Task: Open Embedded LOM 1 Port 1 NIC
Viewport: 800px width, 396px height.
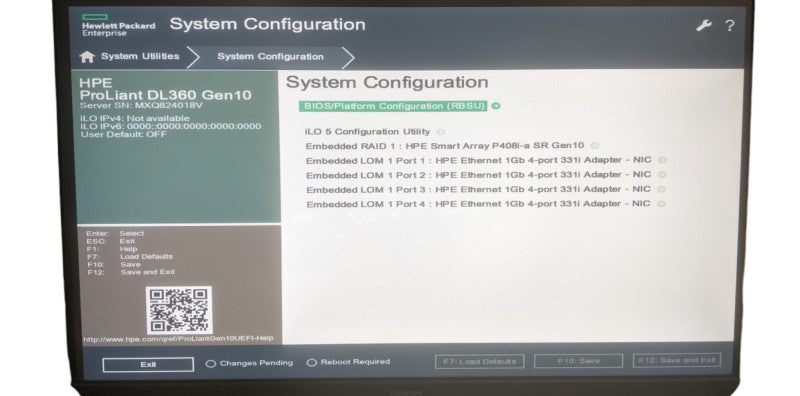Action: tap(479, 160)
